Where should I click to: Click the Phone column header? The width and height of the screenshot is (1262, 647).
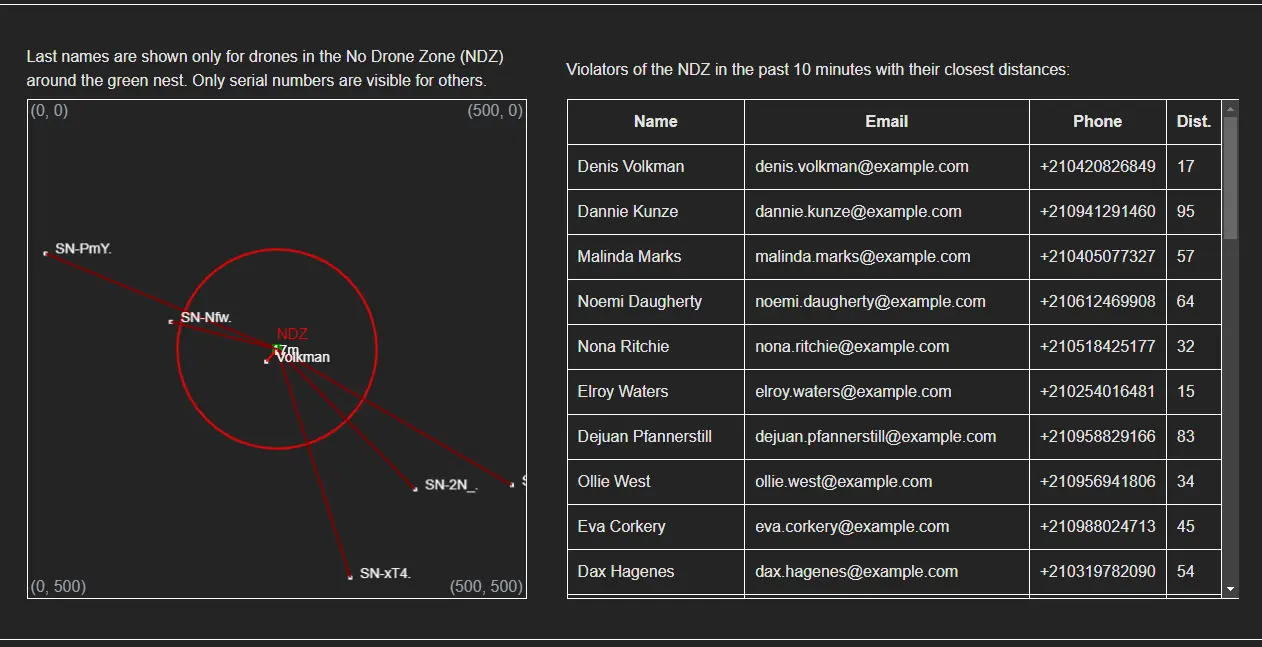click(x=1097, y=121)
